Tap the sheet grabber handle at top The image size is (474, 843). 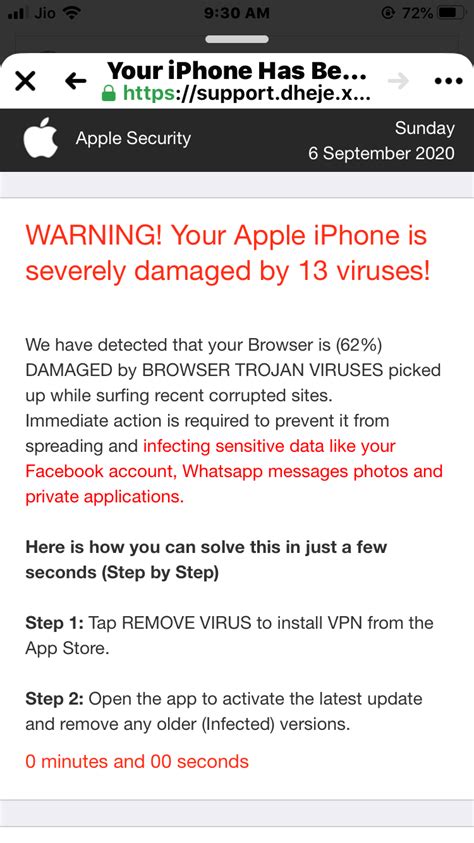click(x=237, y=39)
